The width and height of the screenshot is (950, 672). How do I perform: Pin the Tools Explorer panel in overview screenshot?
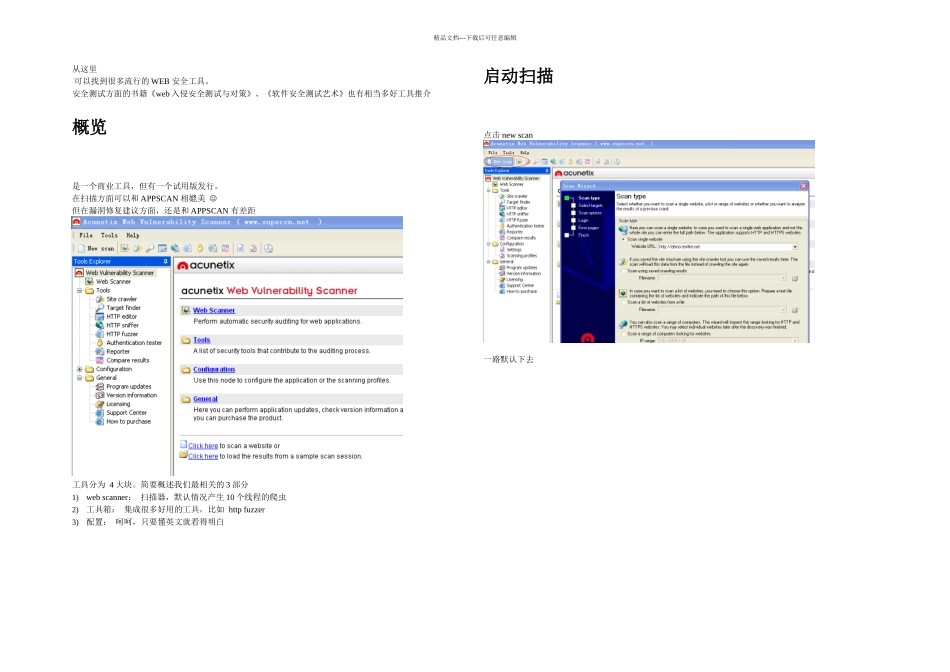click(x=165, y=262)
